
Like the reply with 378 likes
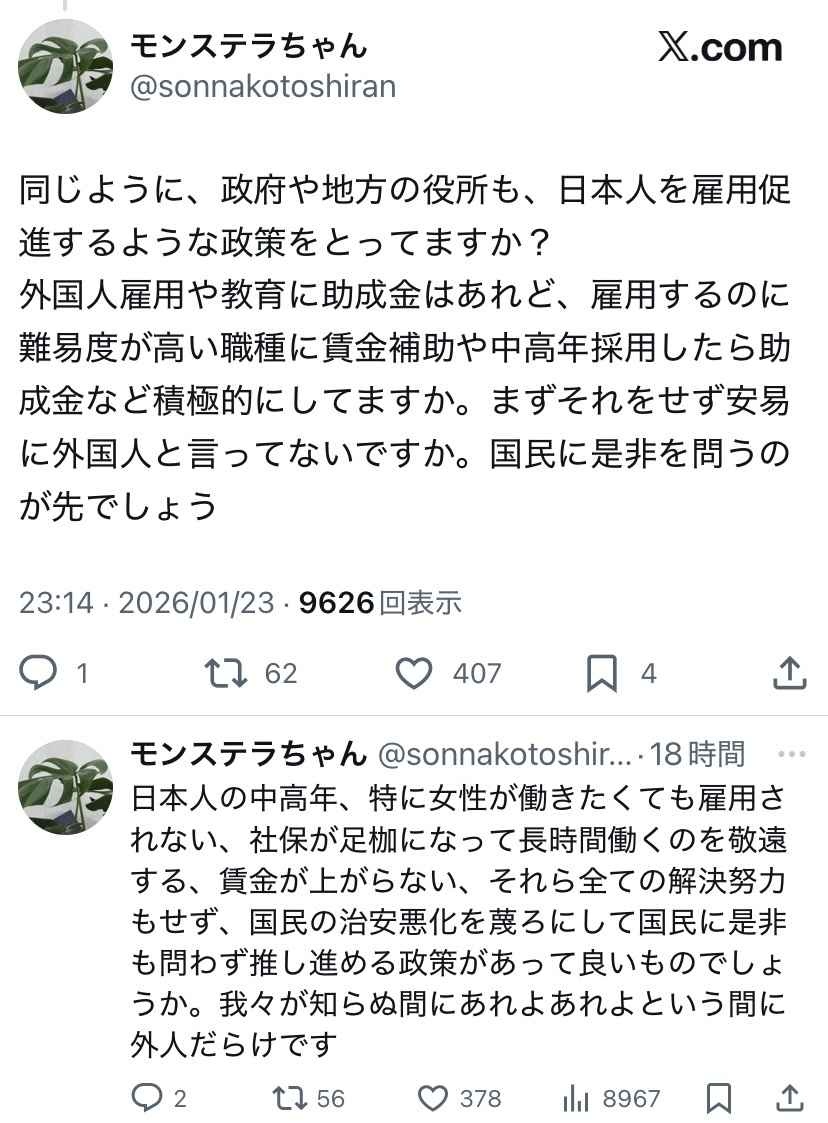point(432,1098)
